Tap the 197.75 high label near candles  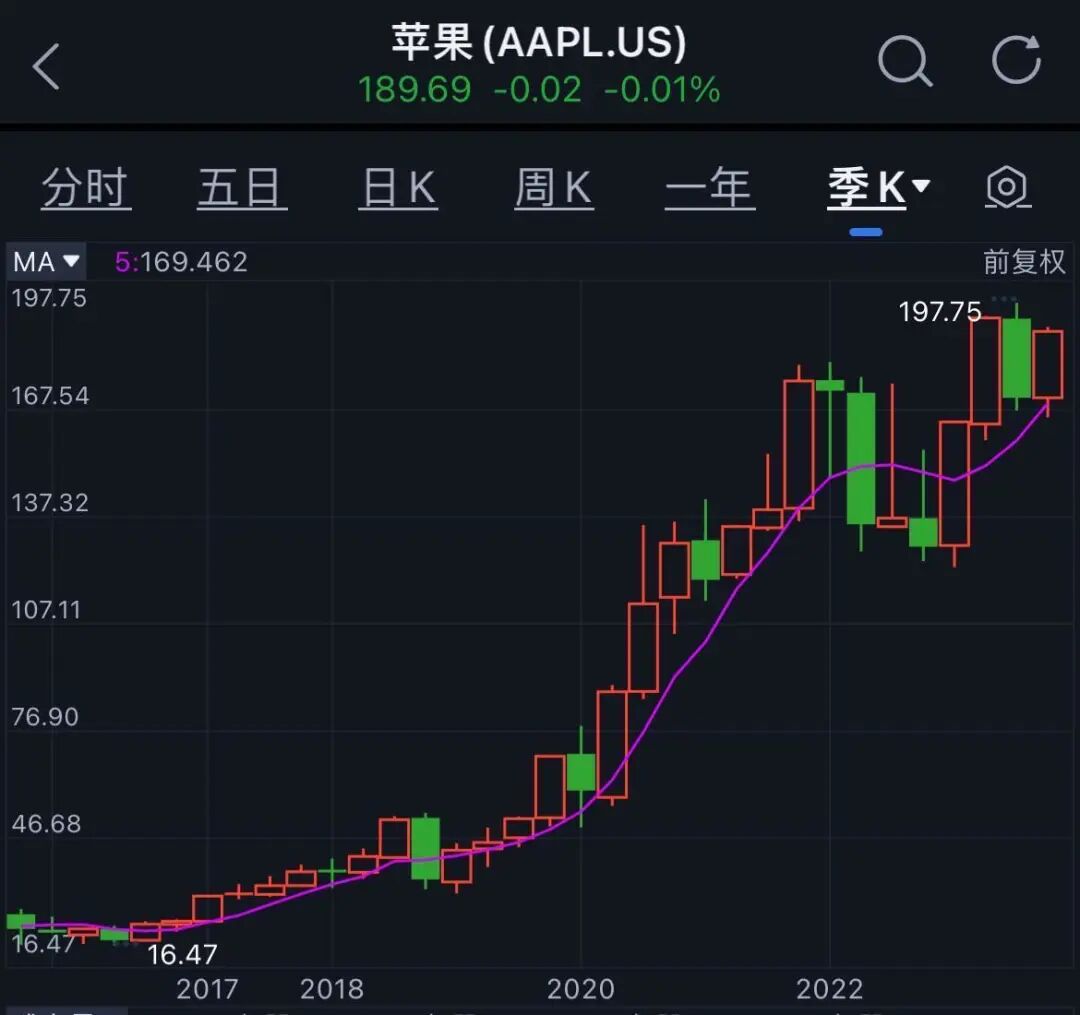click(x=939, y=312)
